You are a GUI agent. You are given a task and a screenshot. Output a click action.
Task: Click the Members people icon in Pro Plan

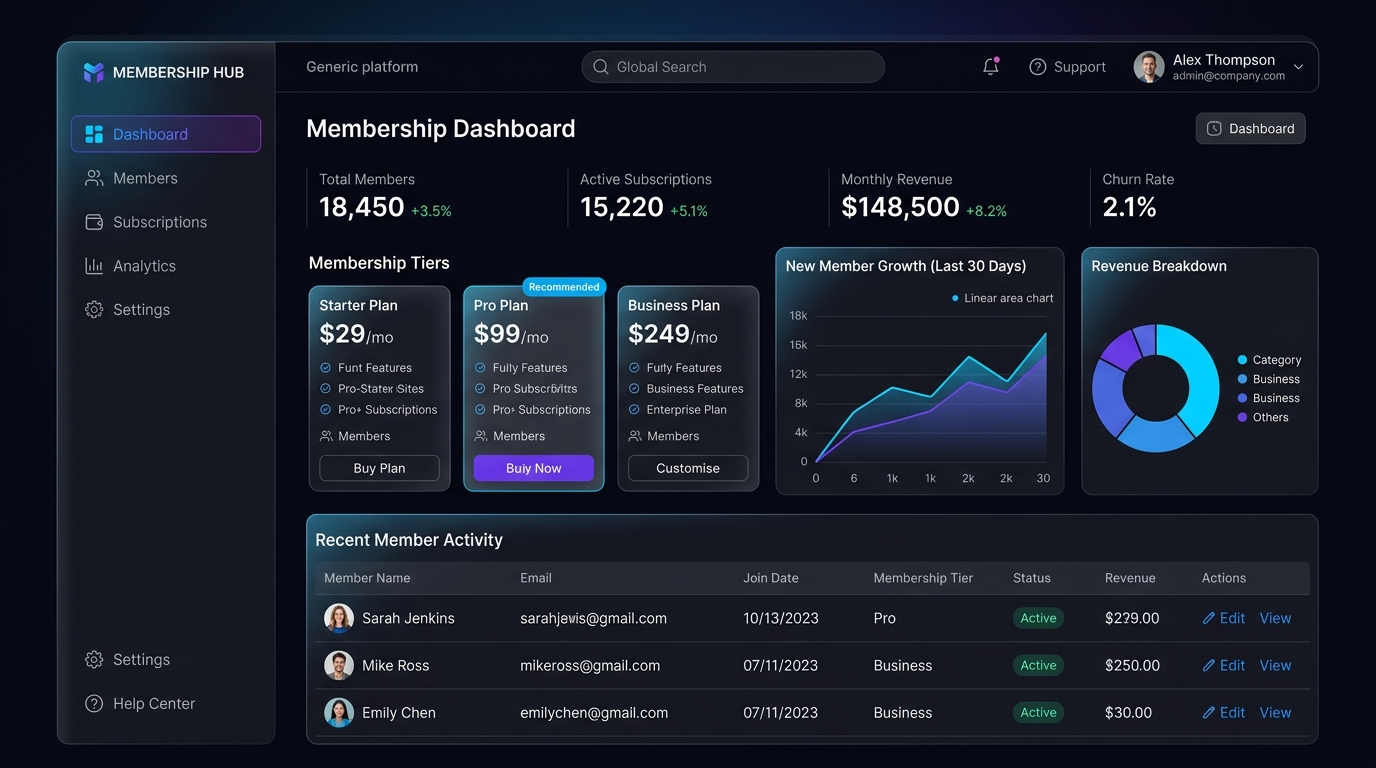[481, 436]
